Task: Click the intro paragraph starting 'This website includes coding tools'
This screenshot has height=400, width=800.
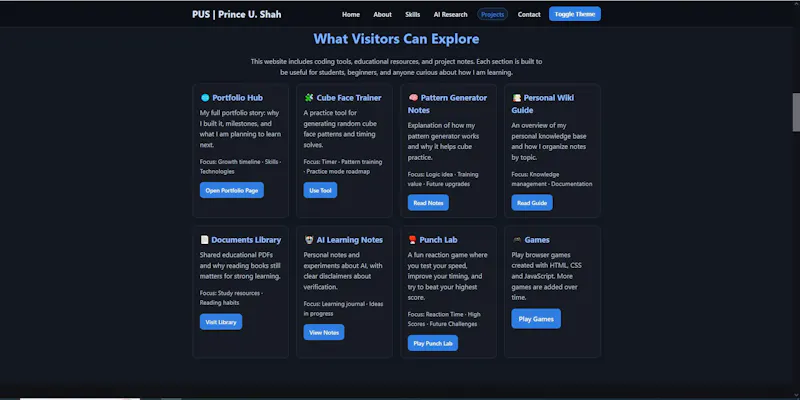Action: [396, 67]
